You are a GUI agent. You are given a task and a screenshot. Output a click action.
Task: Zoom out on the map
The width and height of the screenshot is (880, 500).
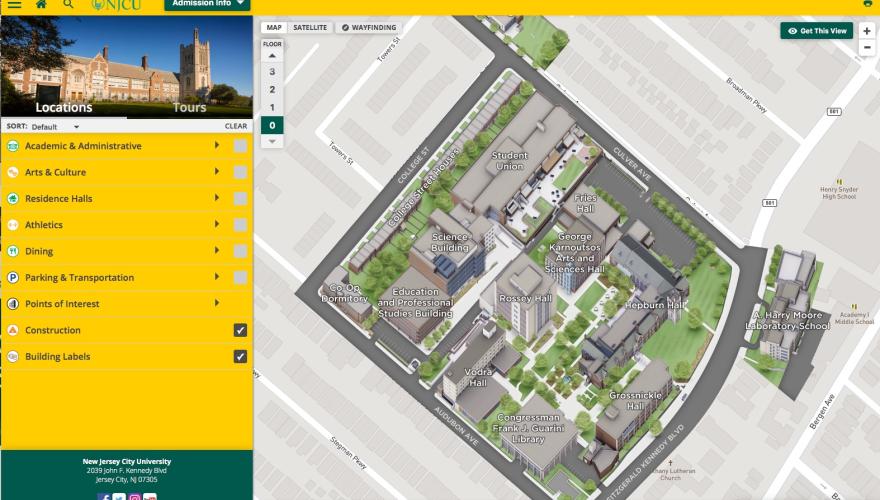click(866, 48)
